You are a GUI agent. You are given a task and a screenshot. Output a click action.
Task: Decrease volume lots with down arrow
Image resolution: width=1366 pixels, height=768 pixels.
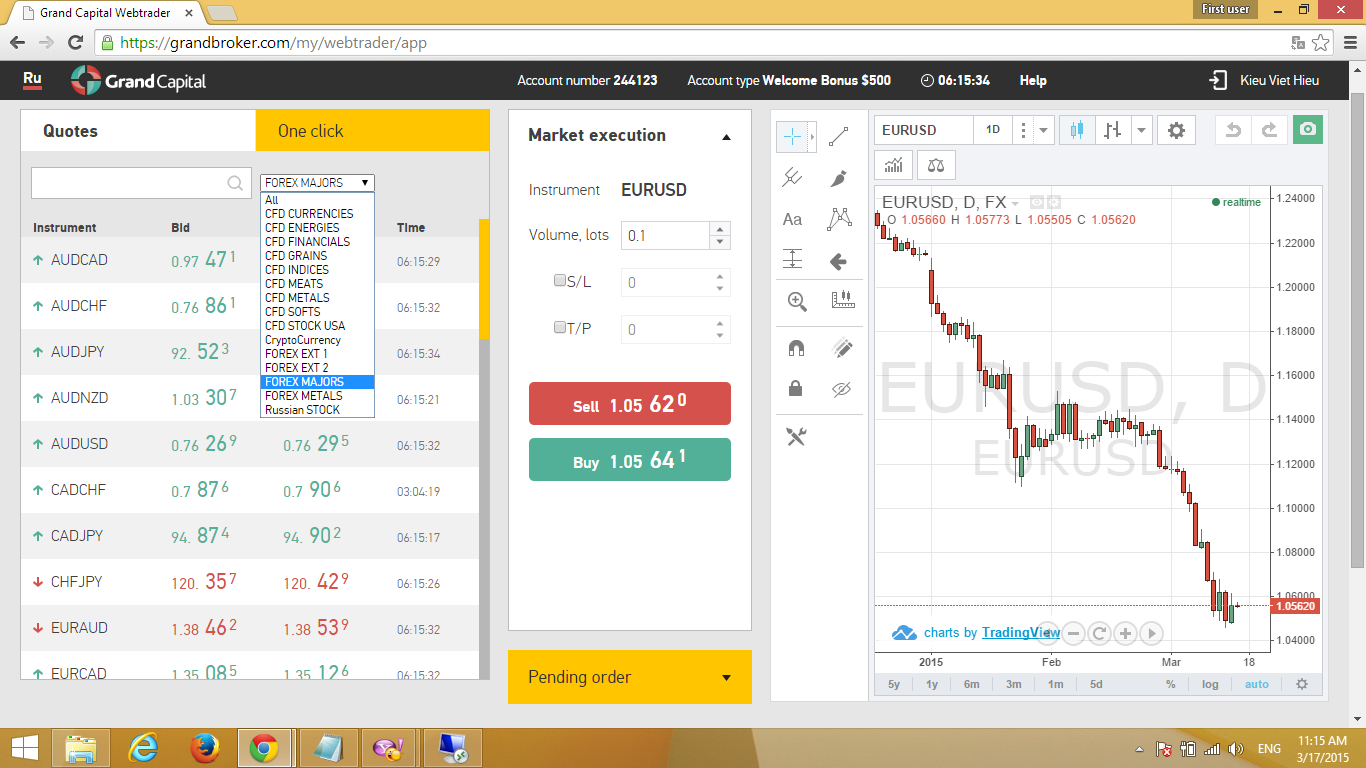[719, 243]
